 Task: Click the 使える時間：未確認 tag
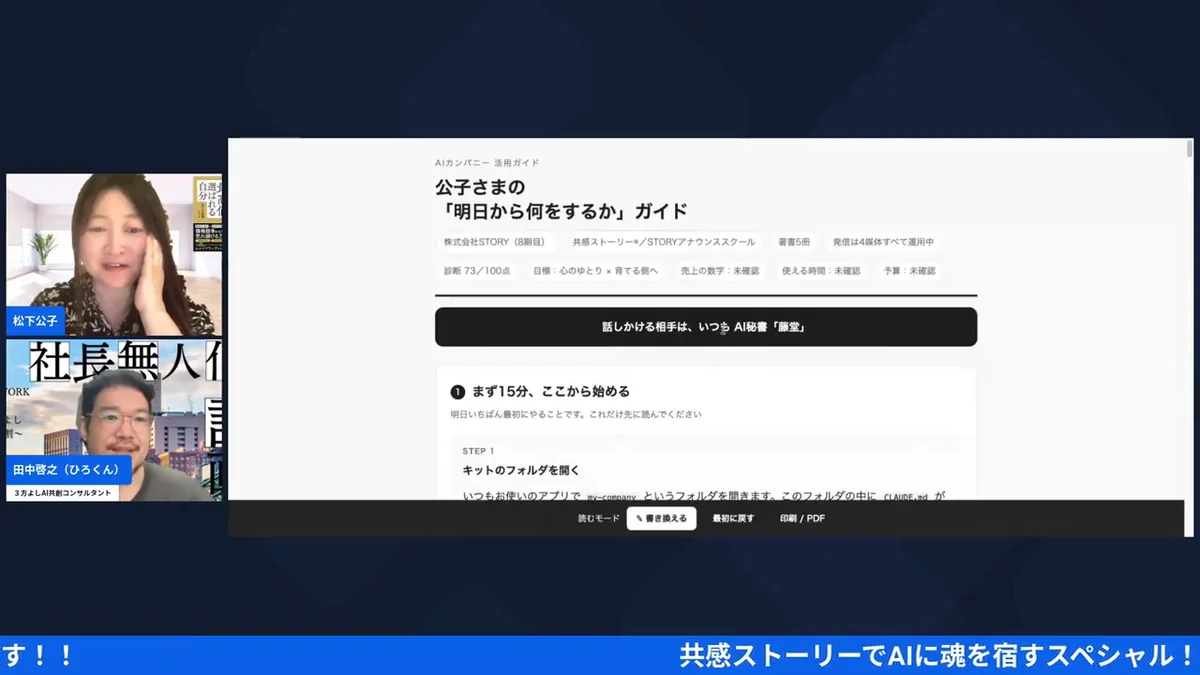coord(821,271)
